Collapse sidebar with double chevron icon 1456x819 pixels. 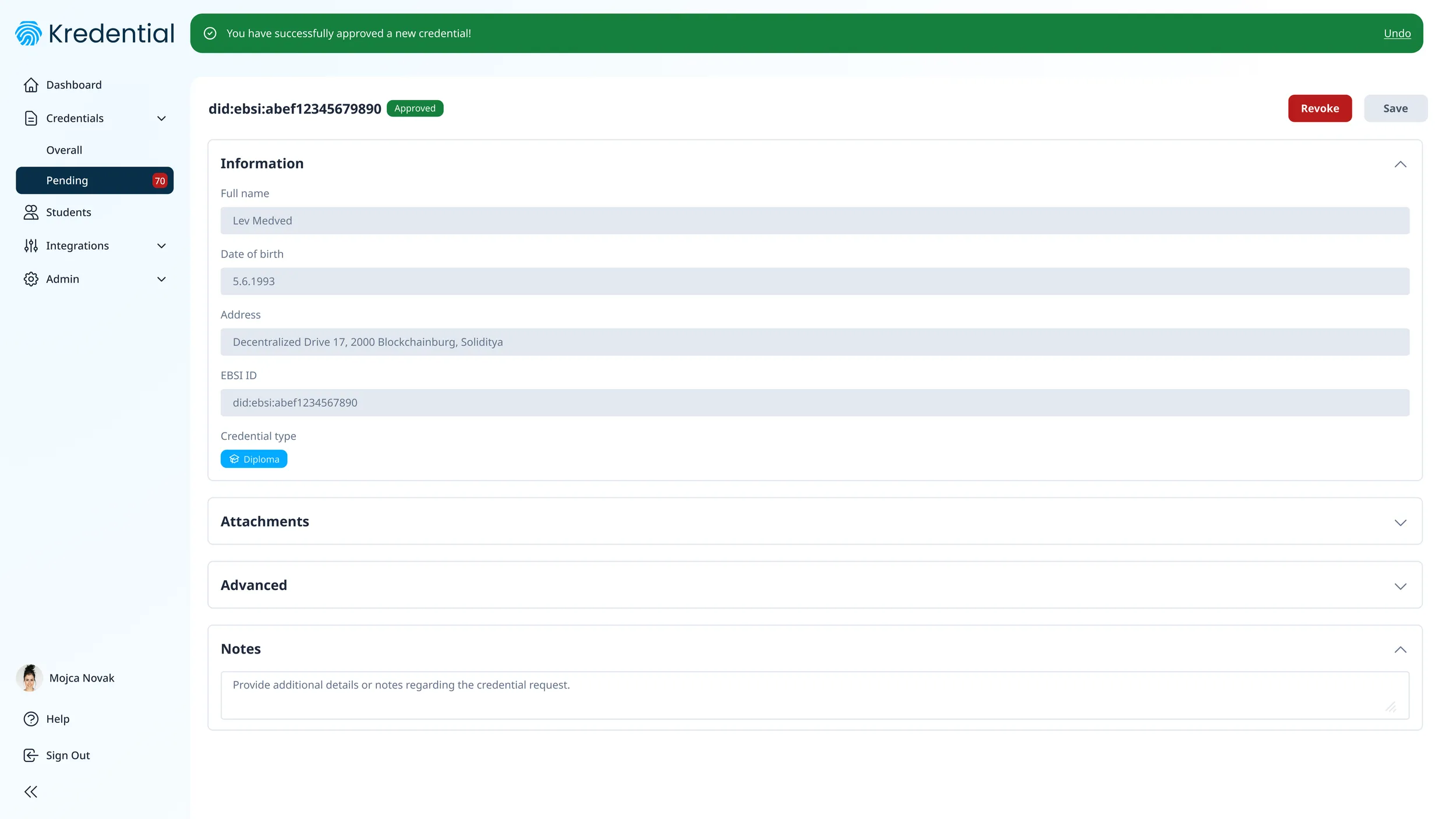click(31, 792)
